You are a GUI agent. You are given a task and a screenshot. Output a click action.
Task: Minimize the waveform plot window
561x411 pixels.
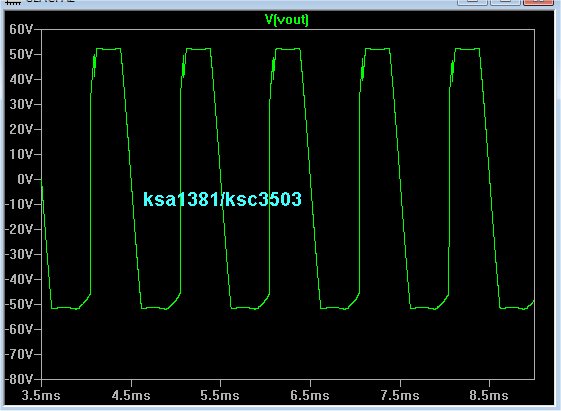(472, 2)
